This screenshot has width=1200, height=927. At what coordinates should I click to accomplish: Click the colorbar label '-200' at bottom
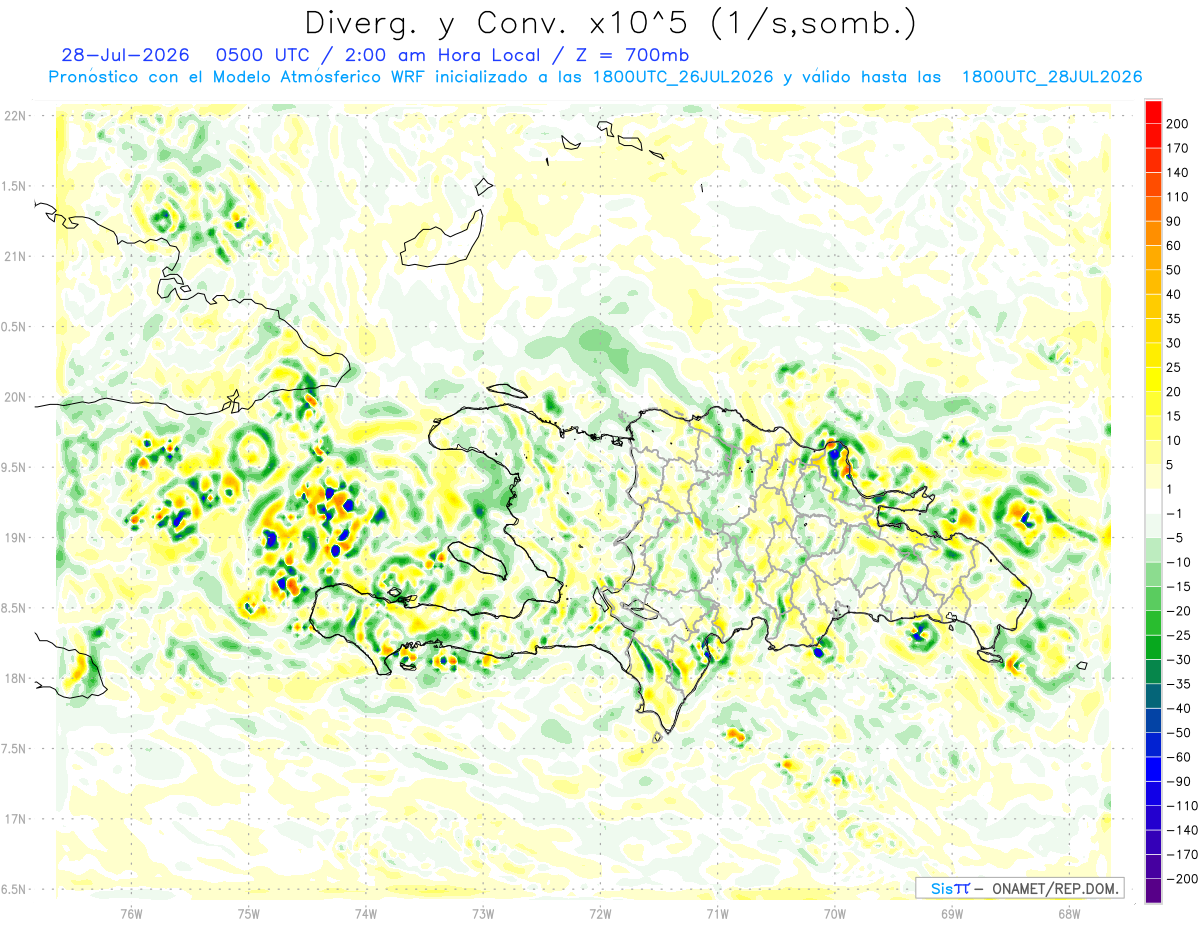tap(1182, 878)
